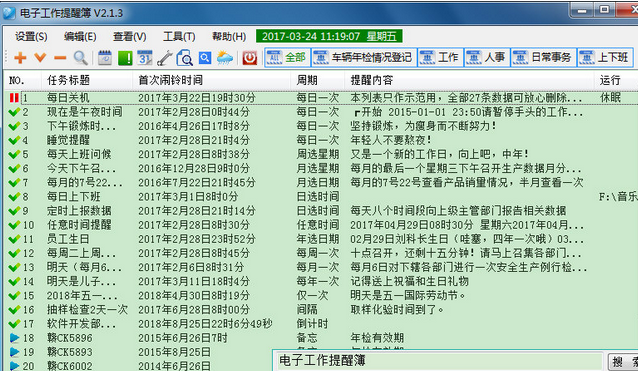Click the green exclamation mark icon
Image resolution: width=638 pixels, height=371 pixels.
coord(125,58)
